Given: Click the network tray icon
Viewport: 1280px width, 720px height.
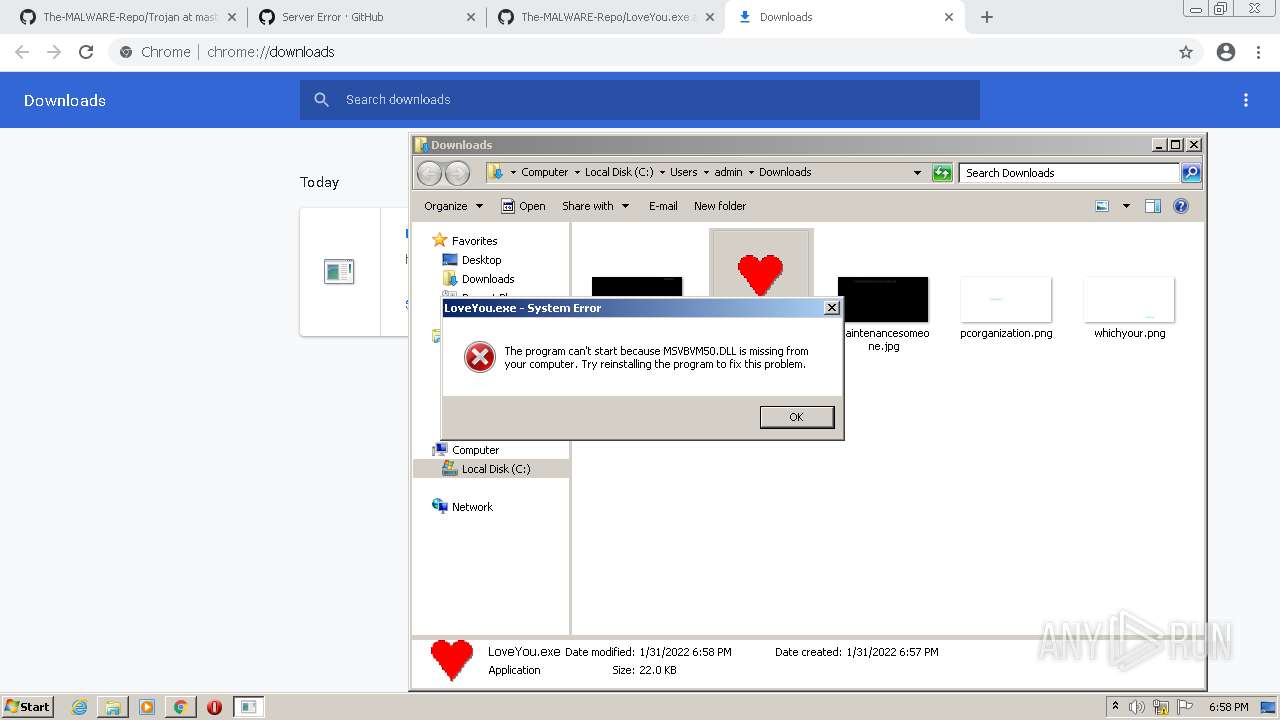Looking at the screenshot, I should click(x=1161, y=707).
